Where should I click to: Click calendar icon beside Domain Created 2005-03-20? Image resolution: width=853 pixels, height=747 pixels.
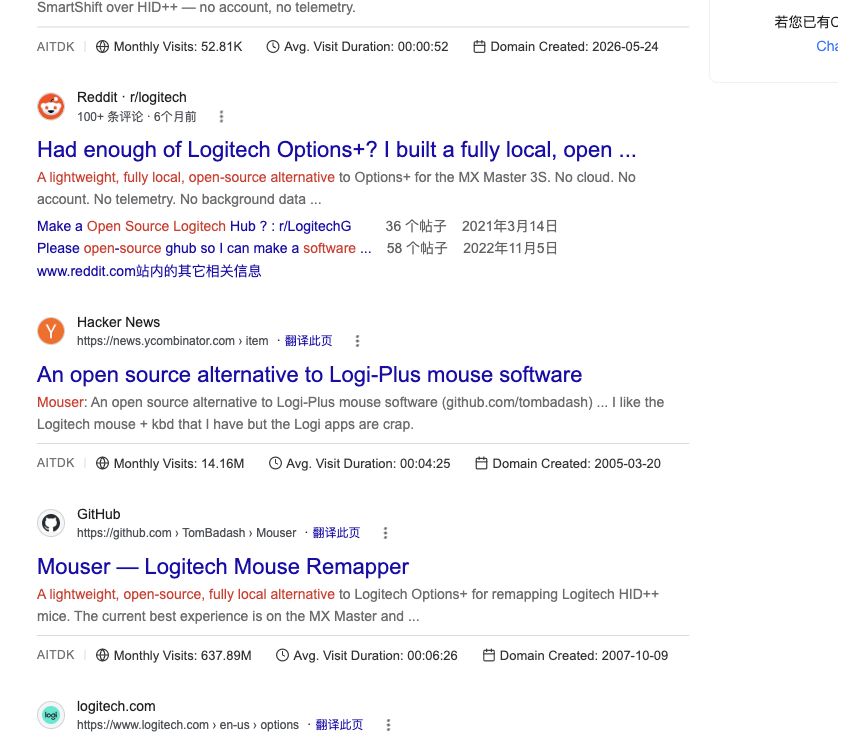(481, 464)
